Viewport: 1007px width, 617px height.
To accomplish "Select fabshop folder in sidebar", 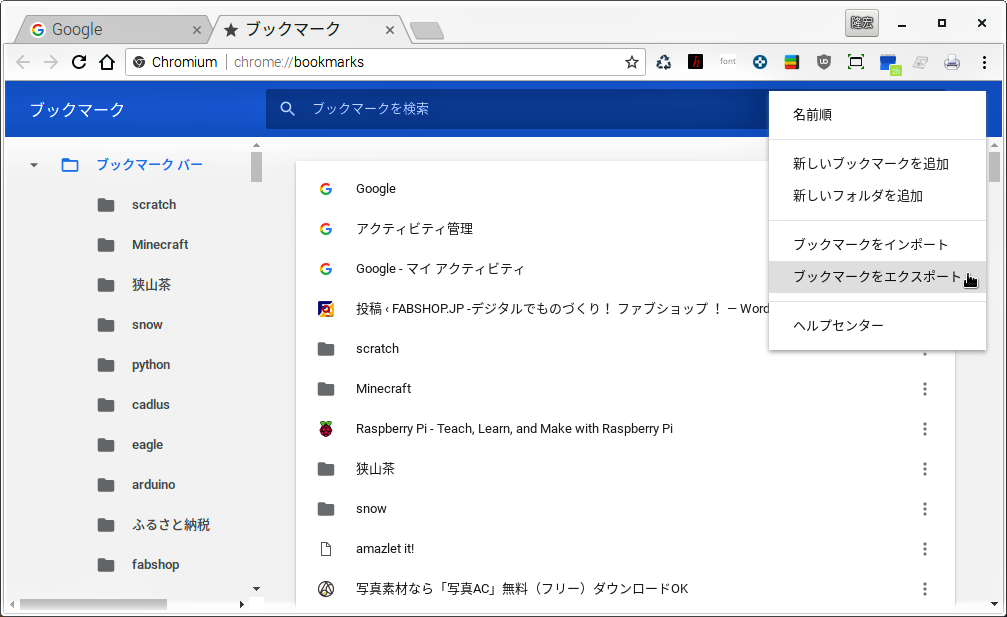I will click(155, 565).
